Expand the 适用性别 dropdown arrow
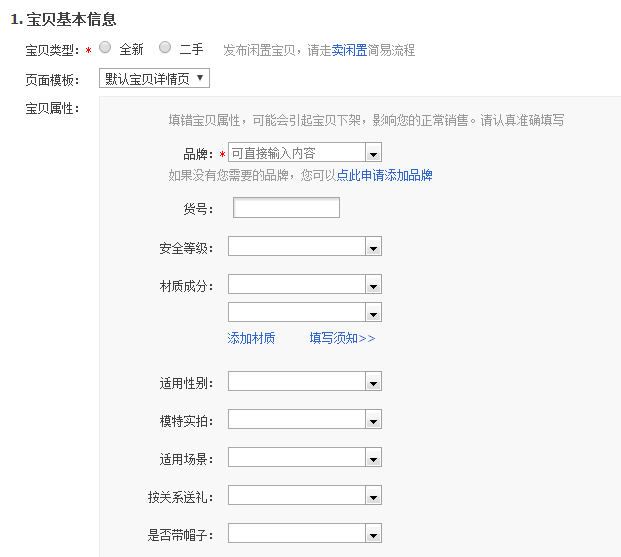 tap(373, 382)
